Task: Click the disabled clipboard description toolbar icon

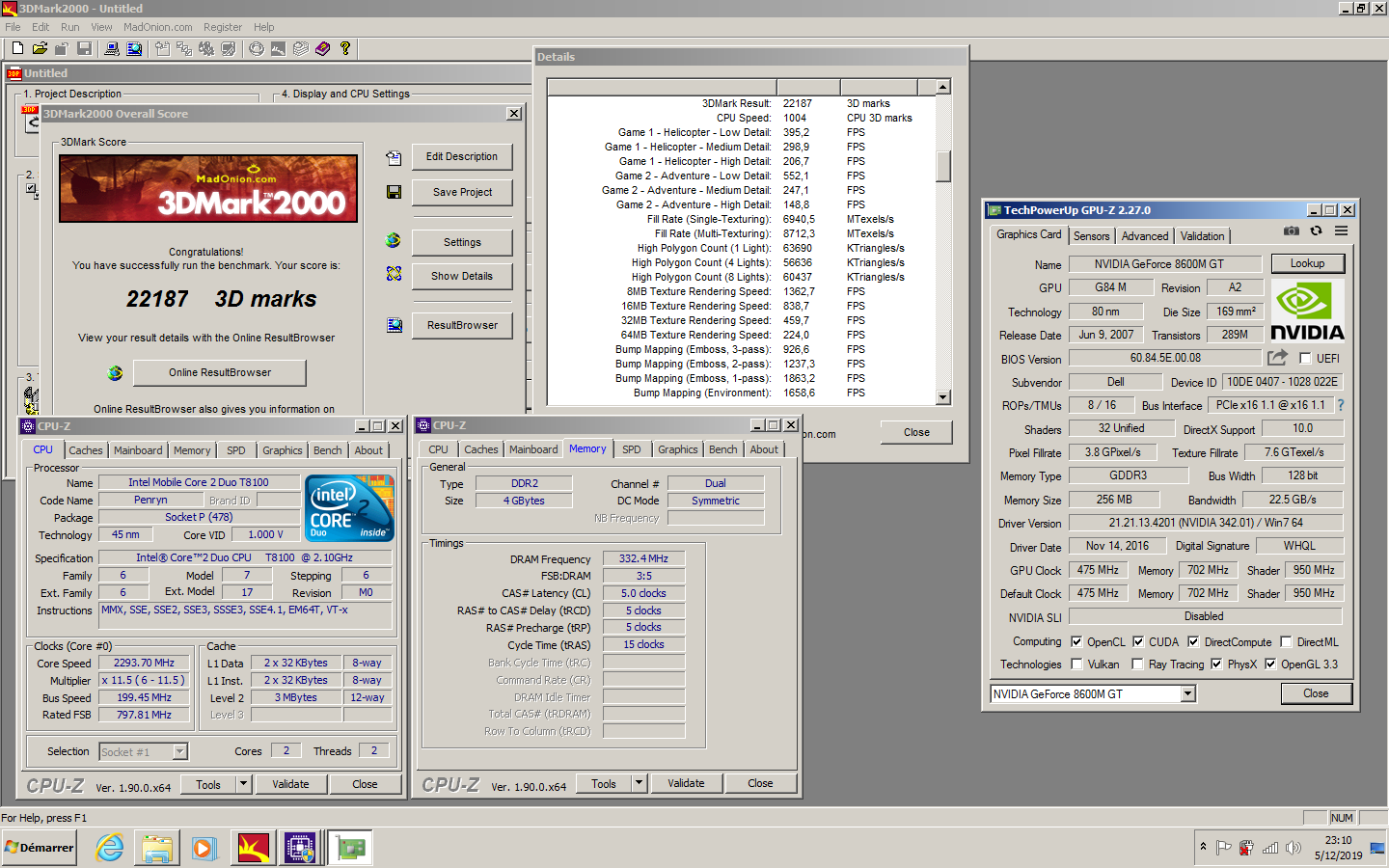Action: 162,48
